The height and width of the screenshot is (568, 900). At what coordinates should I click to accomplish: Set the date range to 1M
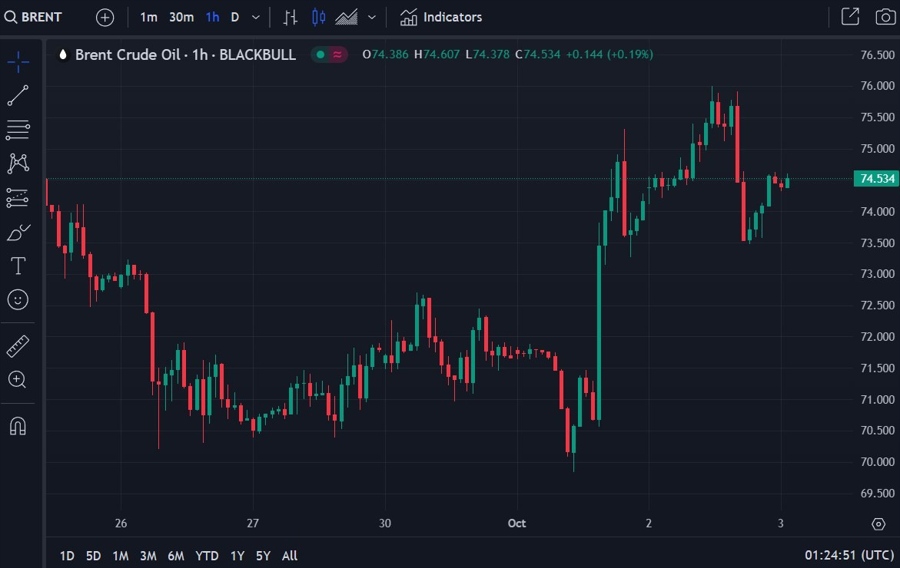[121, 555]
